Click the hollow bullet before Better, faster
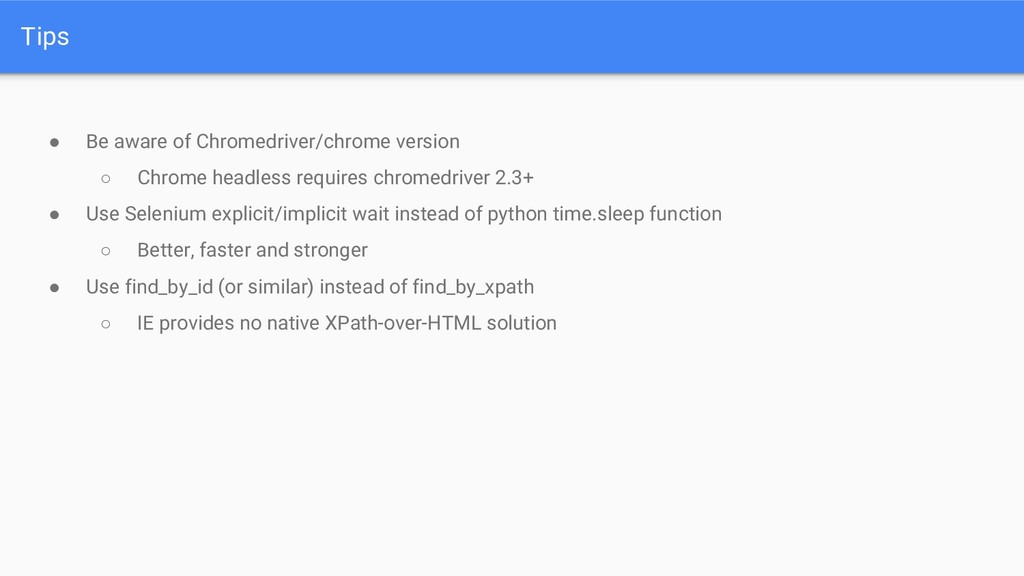Viewport: 1024px width, 576px height. point(106,251)
